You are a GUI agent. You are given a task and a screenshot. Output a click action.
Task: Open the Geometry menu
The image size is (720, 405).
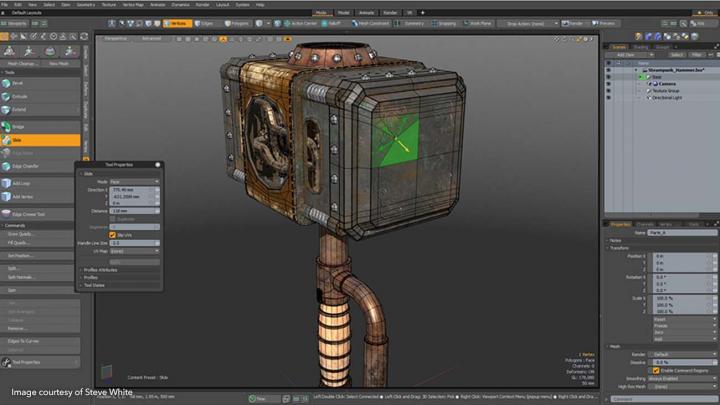click(x=85, y=5)
